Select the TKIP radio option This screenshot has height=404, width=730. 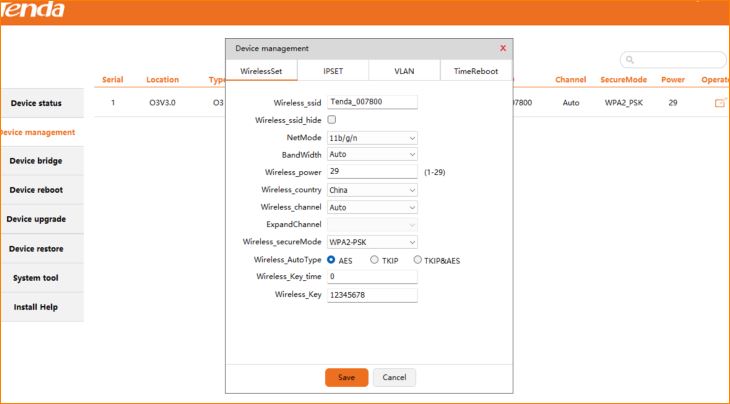coord(375,260)
